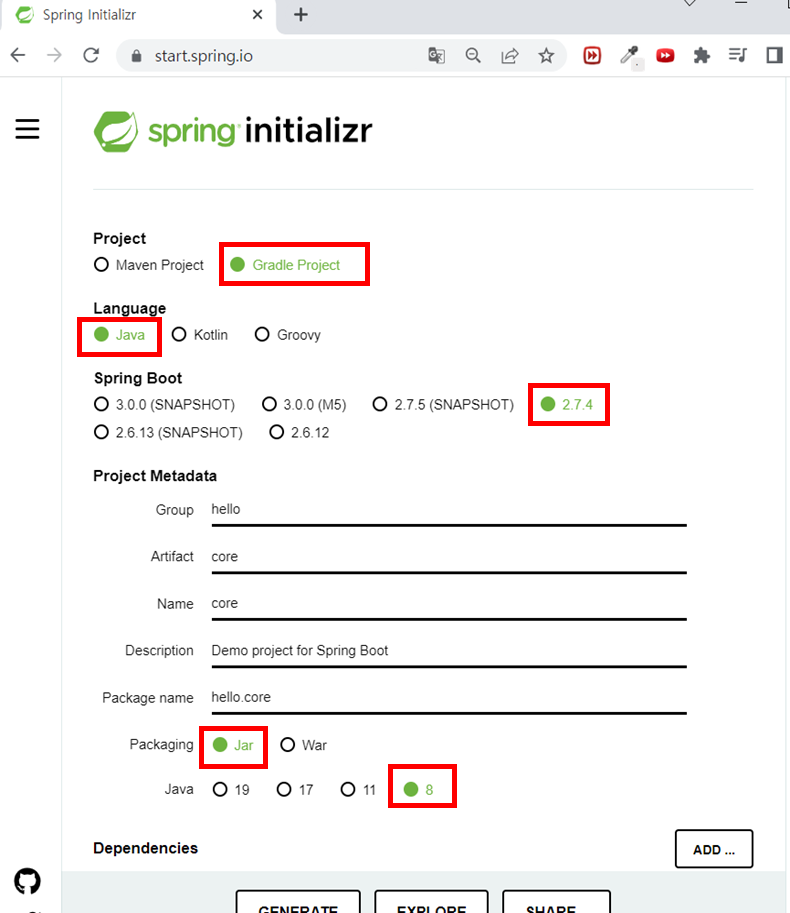This screenshot has width=790, height=913.
Task: Select Spring Boot 2.6.12
Action: pyautogui.click(x=299, y=433)
